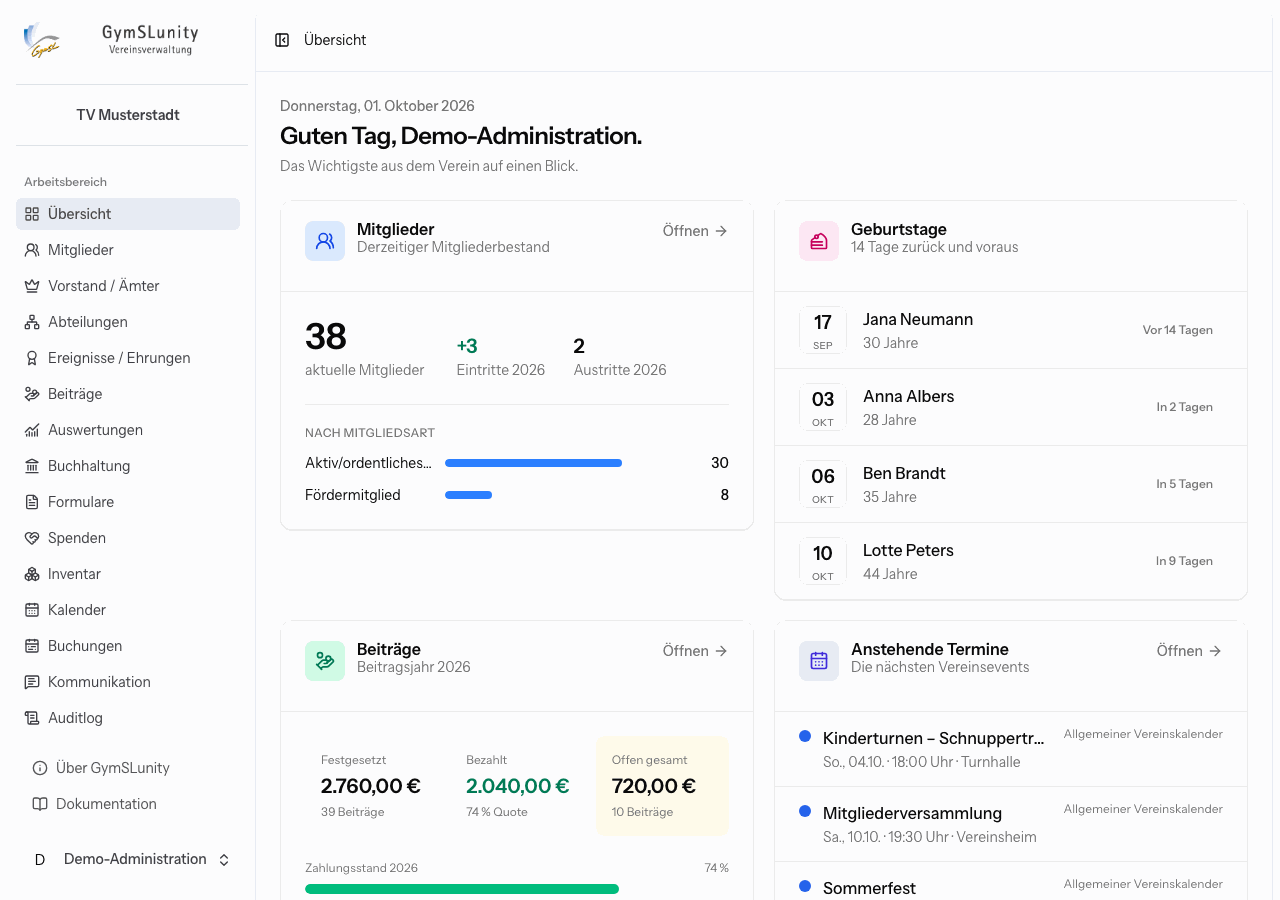Click the Kommunikation message icon

point(32,682)
